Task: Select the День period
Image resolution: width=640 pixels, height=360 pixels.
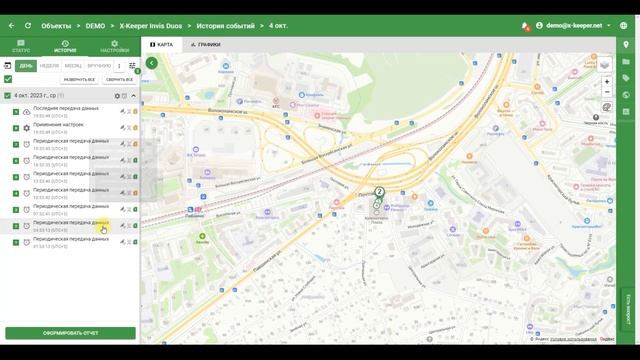Action: (x=26, y=66)
